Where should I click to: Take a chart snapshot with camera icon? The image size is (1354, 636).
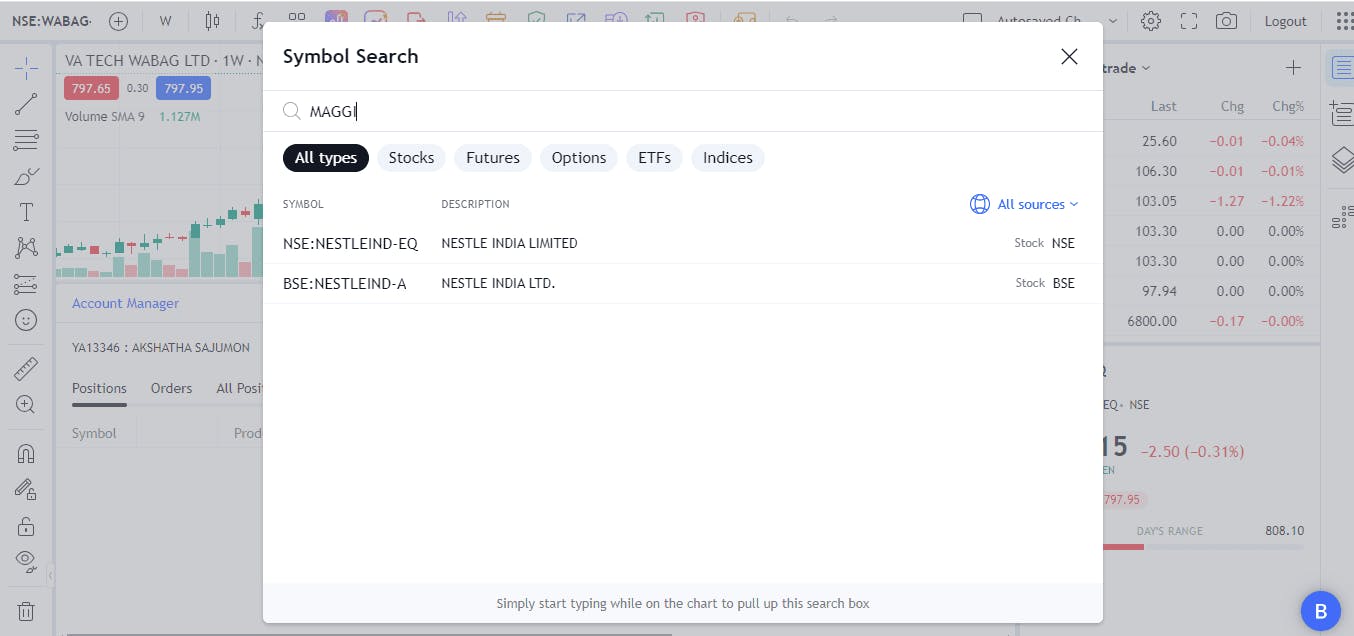[x=1227, y=21]
